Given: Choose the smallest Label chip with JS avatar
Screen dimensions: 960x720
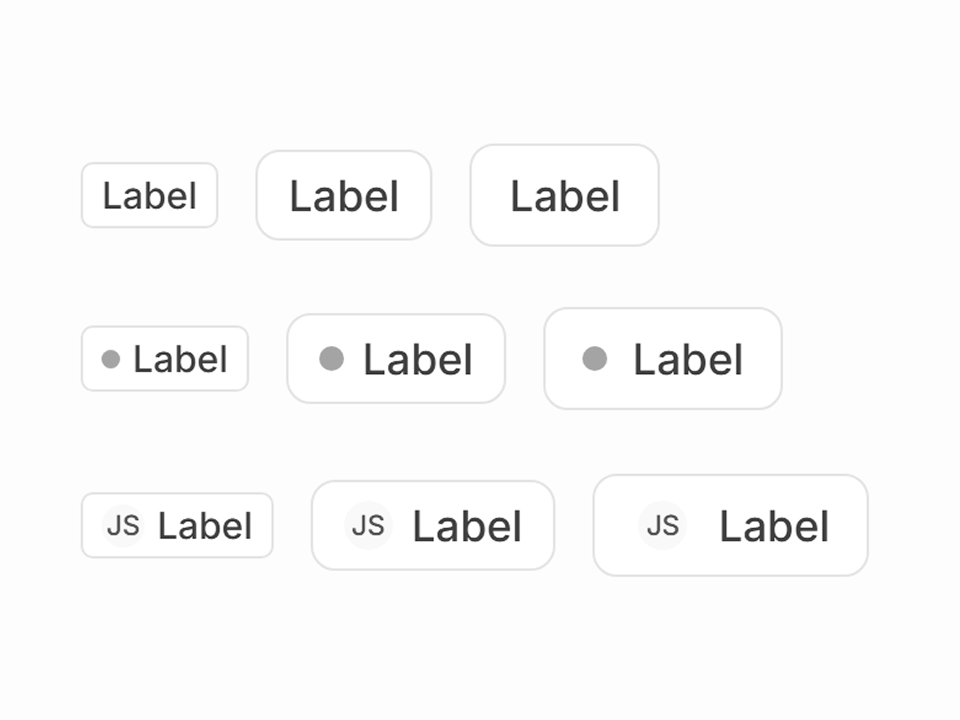Looking at the screenshot, I should click(177, 526).
